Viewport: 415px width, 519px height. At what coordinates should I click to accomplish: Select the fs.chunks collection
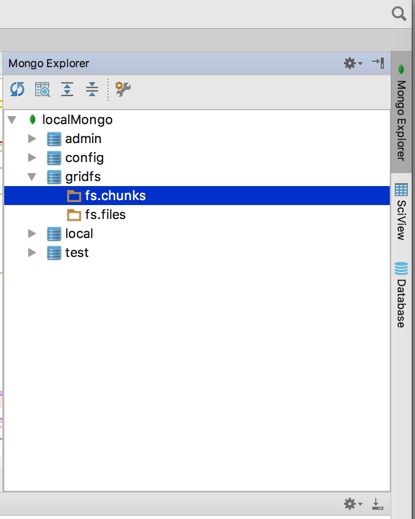click(197, 196)
